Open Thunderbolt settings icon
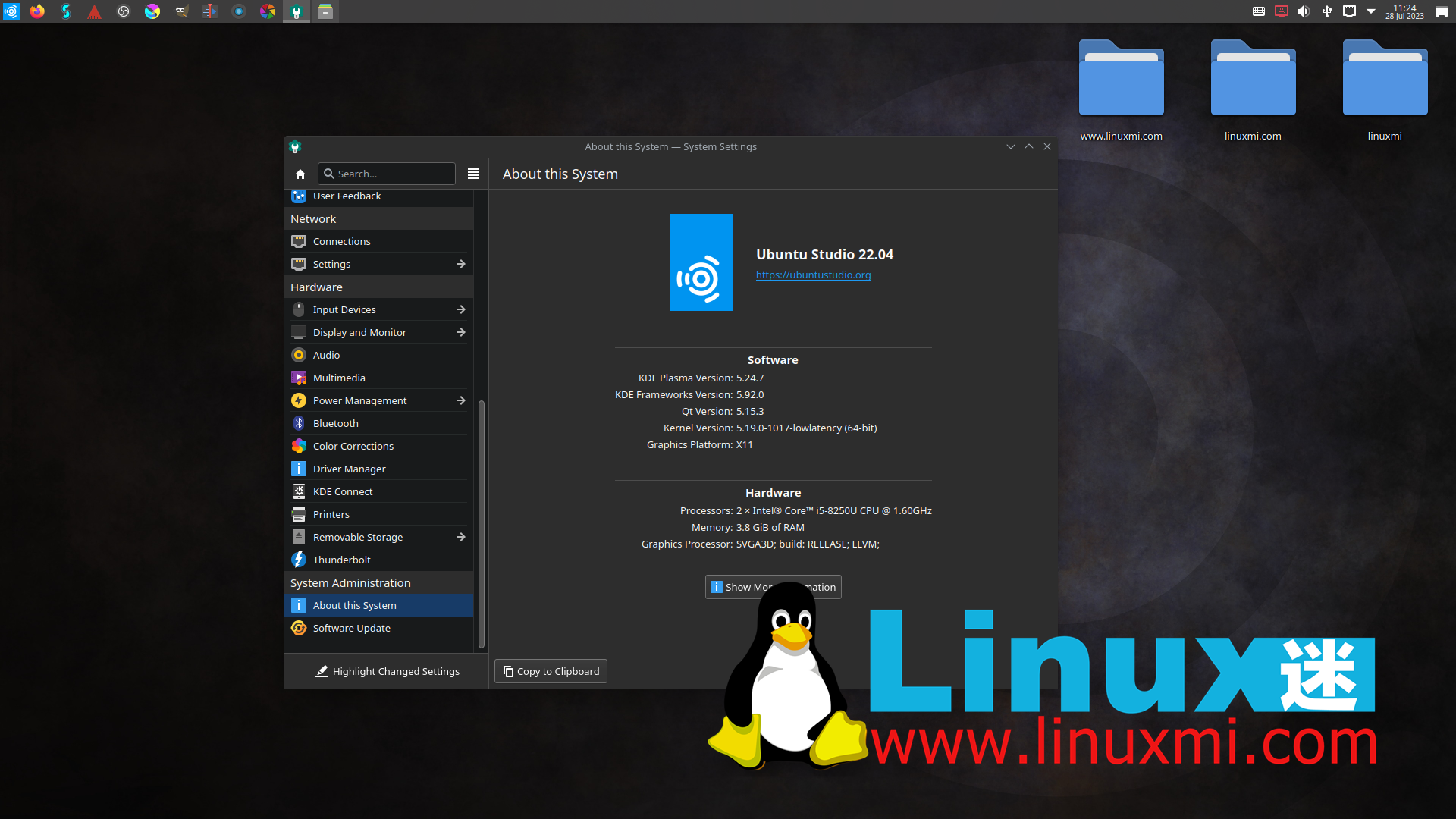The height and width of the screenshot is (819, 1456). tap(299, 560)
